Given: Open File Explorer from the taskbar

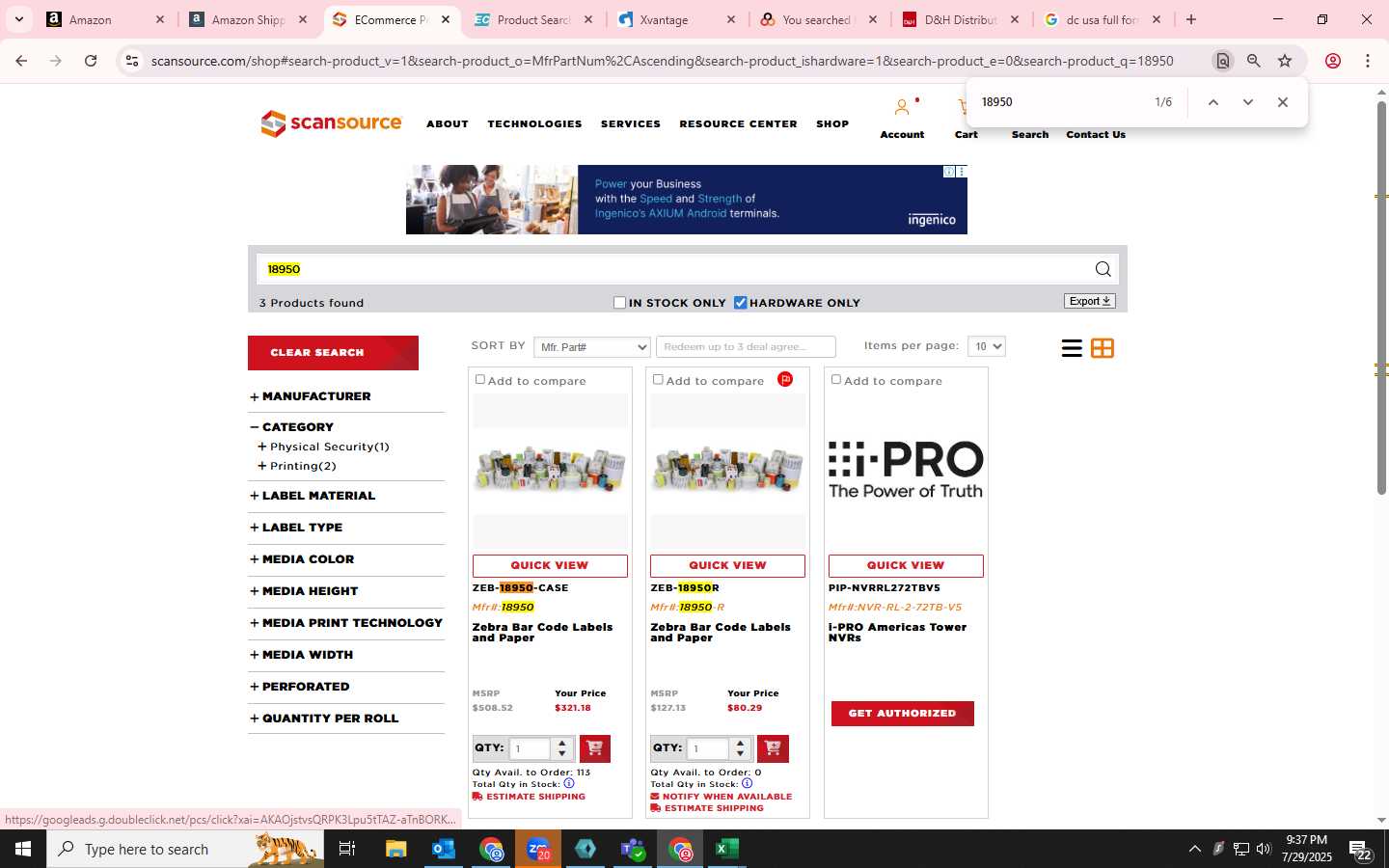Looking at the screenshot, I should [395, 849].
